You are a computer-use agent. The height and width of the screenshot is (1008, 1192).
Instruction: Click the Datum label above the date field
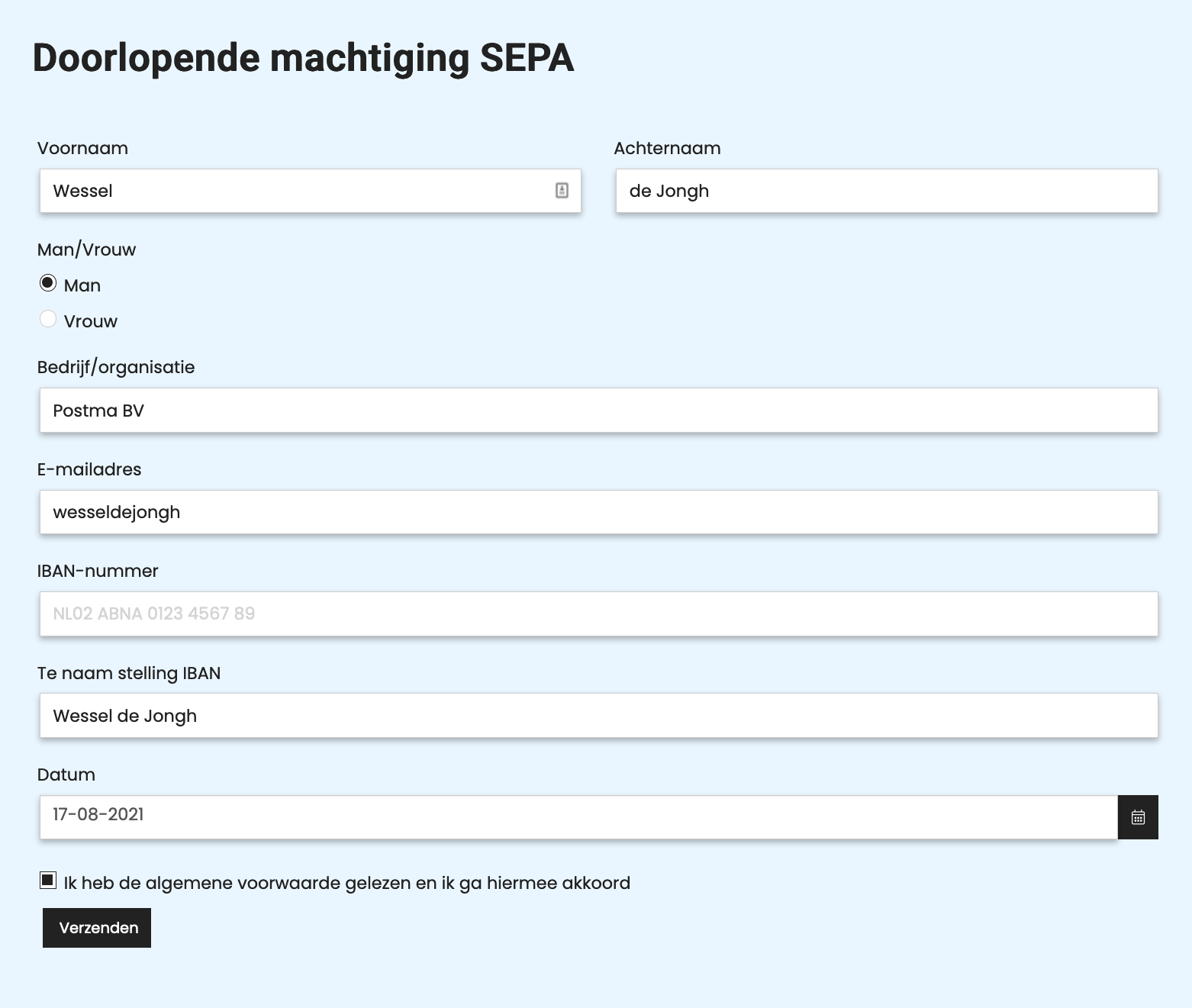(x=66, y=775)
